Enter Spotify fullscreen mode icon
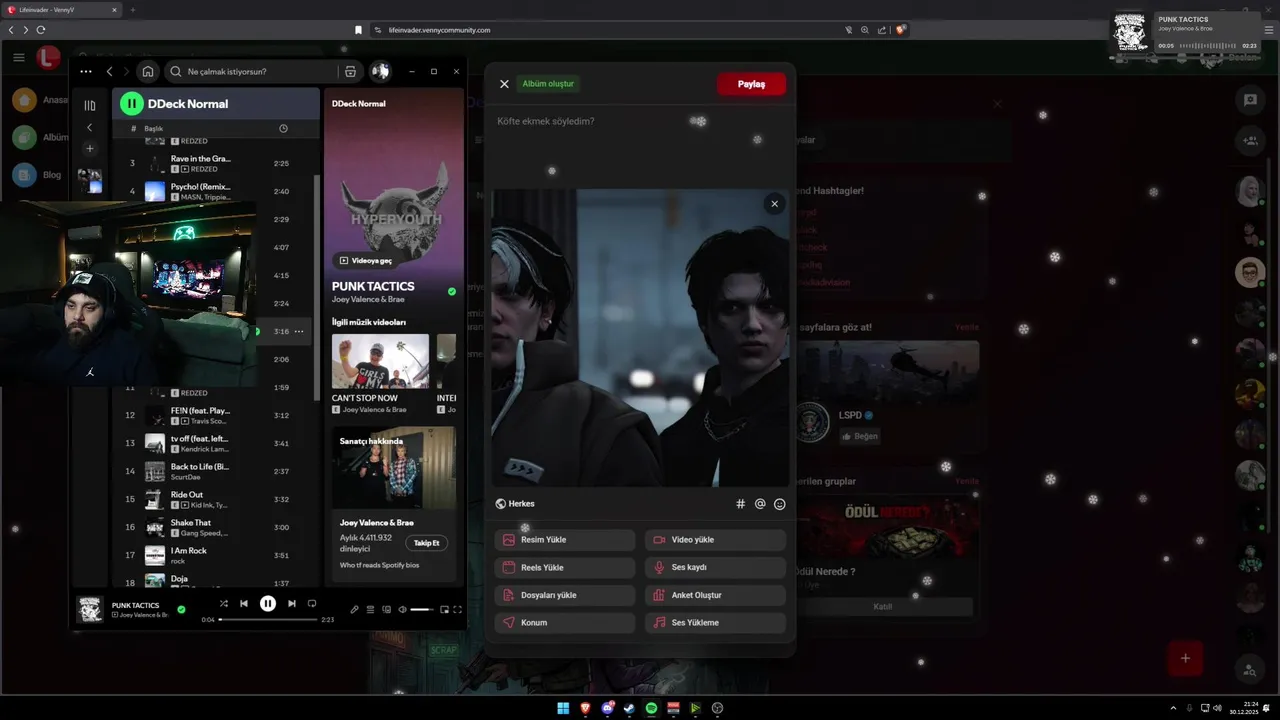1280x720 pixels. 458,609
